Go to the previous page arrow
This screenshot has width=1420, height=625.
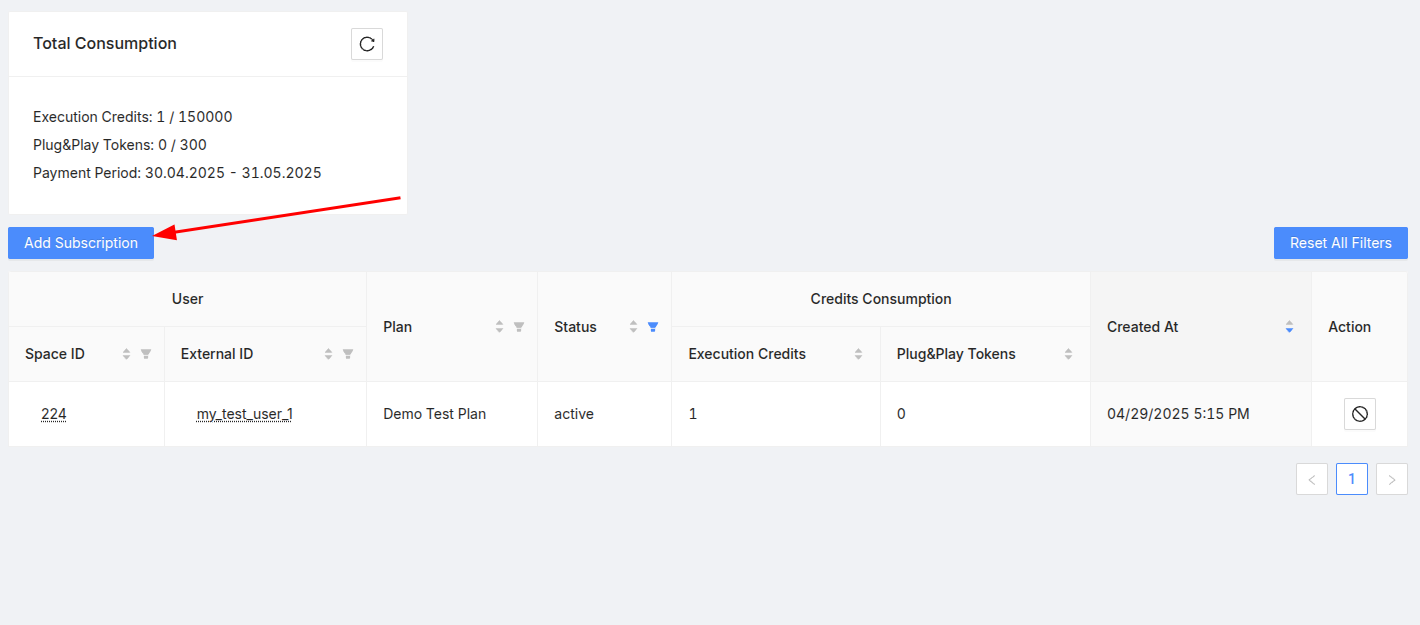(1312, 479)
